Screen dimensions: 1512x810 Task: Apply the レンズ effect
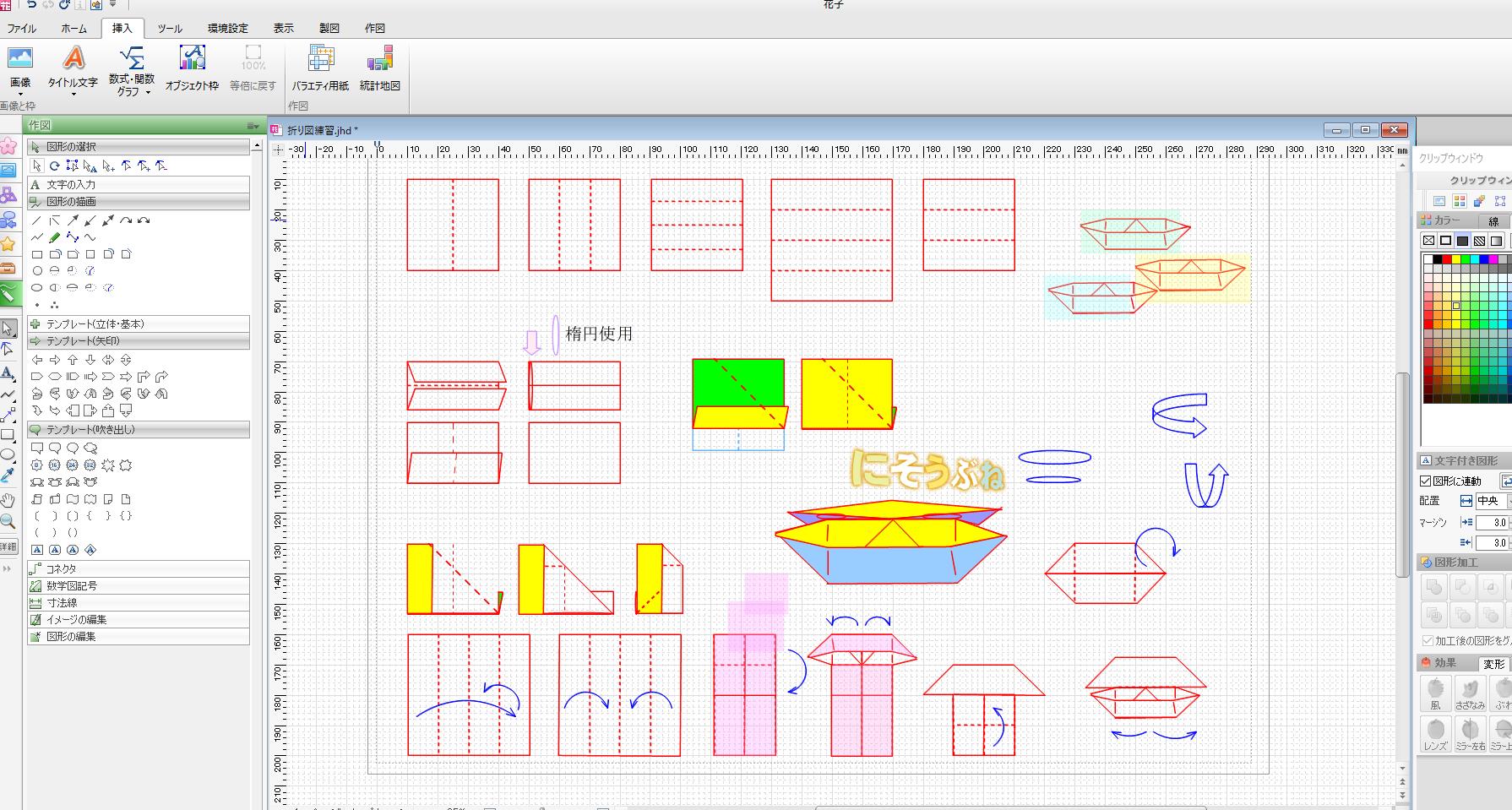[x=1435, y=734]
